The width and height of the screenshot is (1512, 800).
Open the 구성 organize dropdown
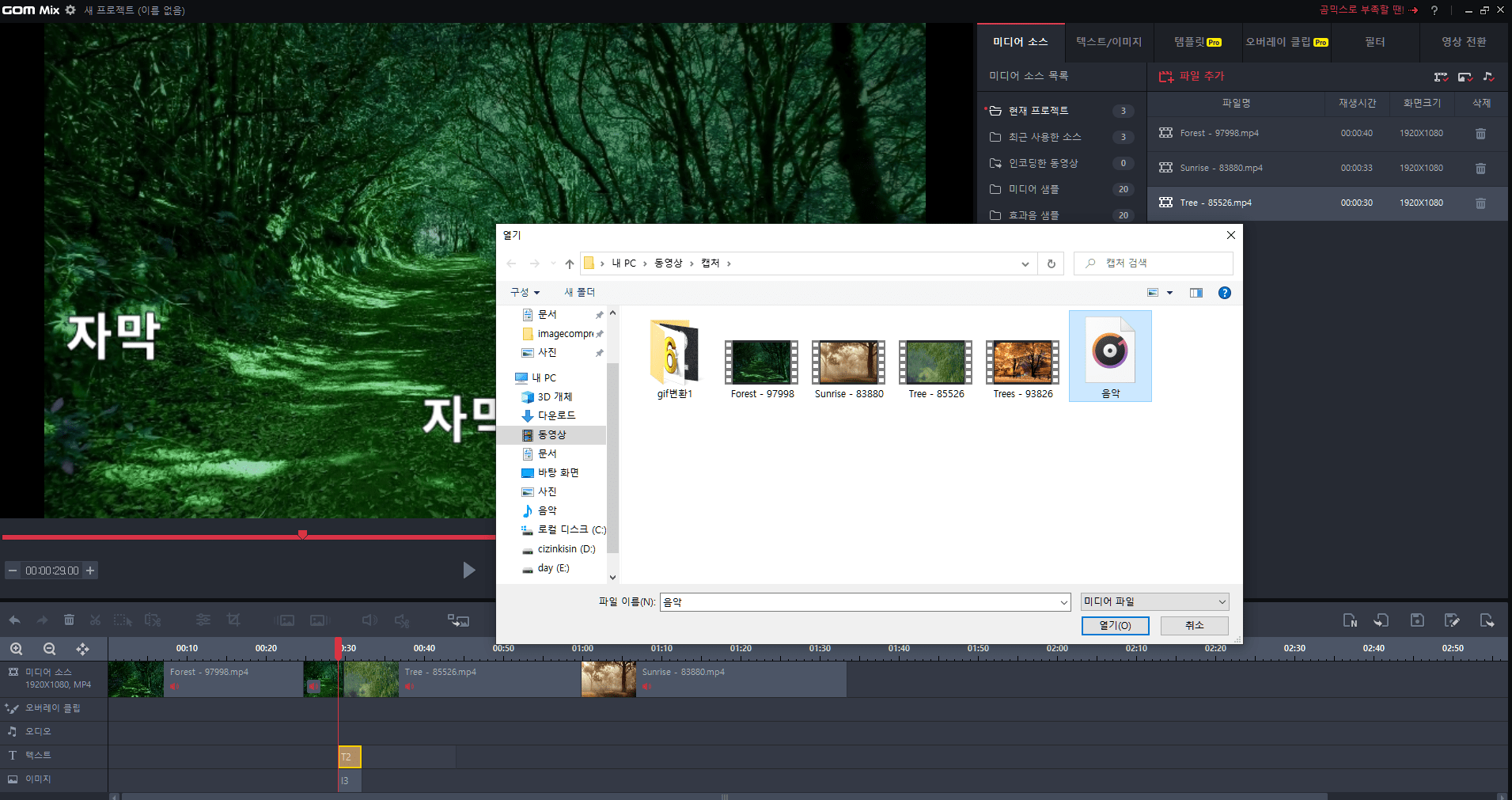point(525,293)
